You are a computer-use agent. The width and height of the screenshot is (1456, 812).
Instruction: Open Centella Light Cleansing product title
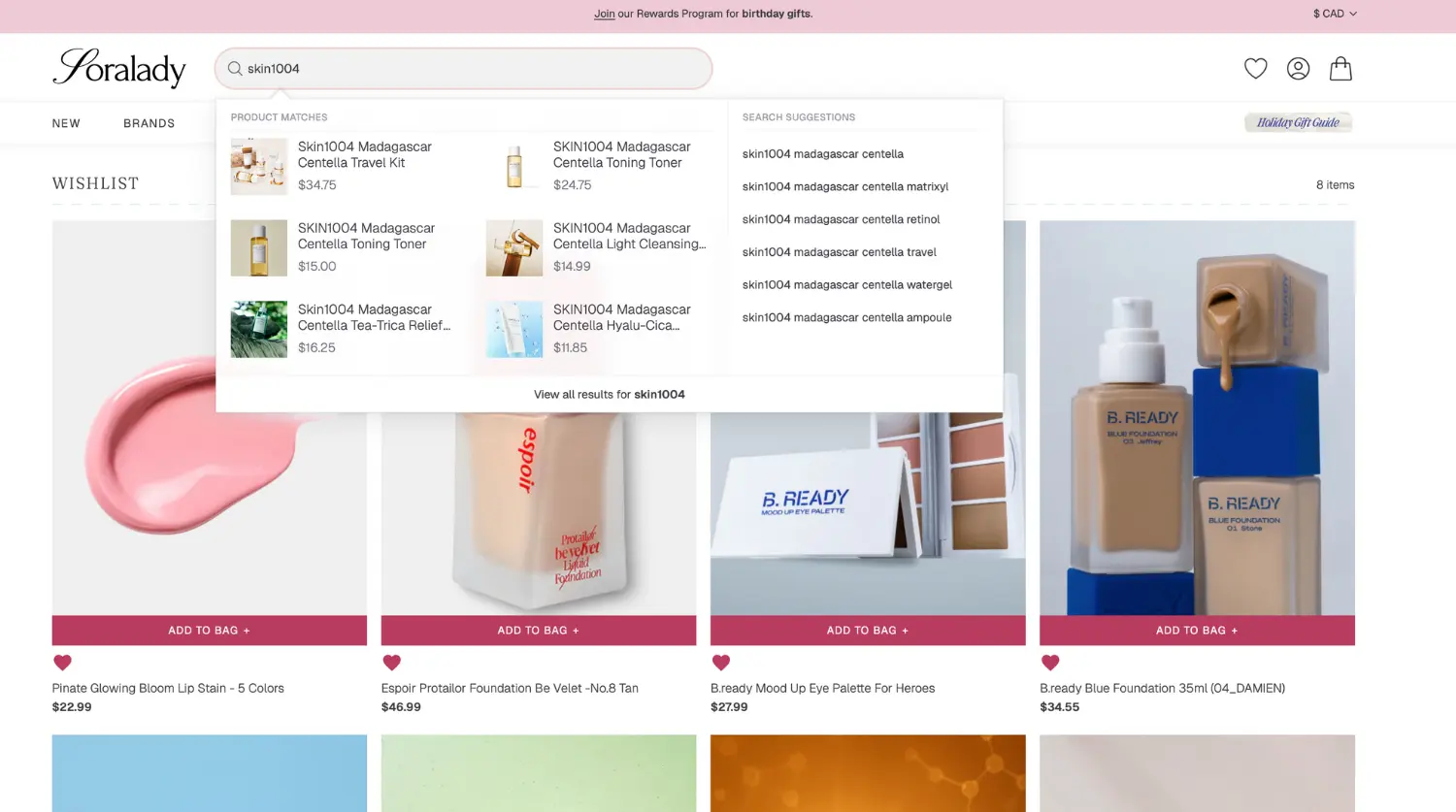click(630, 236)
